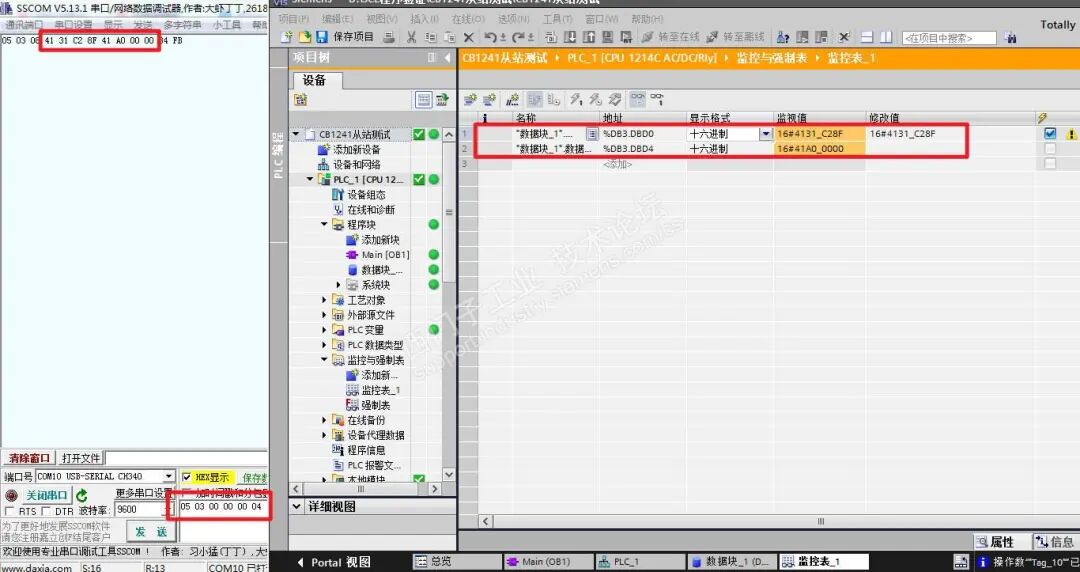This screenshot has width=1080, height=572.
Task: Click the 发送 send button
Action: pyautogui.click(x=151, y=531)
